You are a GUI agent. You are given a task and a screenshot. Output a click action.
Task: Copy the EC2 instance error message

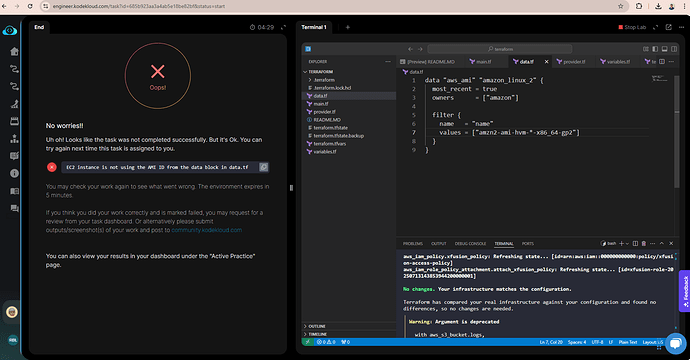pos(263,167)
